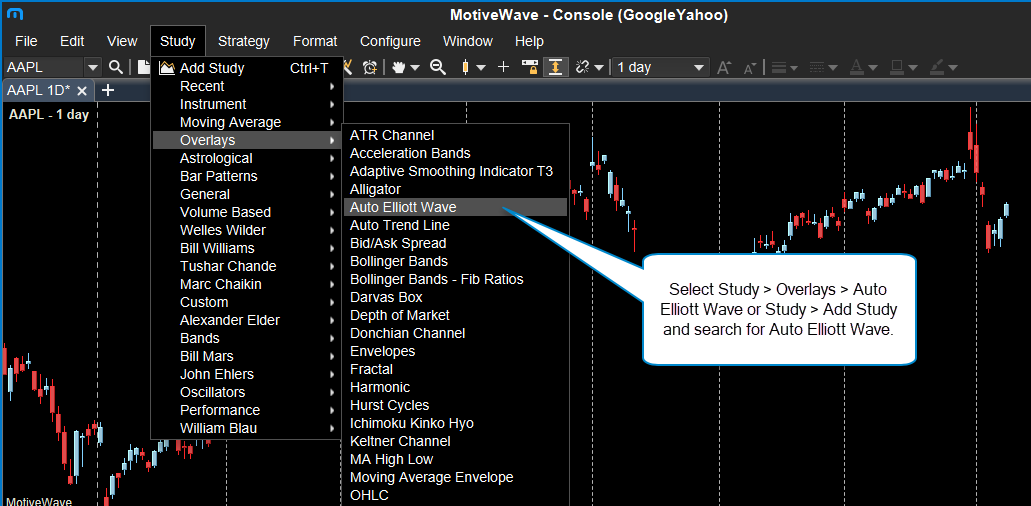Click the decrease font size icon
The image size is (1031, 506).
(x=750, y=67)
